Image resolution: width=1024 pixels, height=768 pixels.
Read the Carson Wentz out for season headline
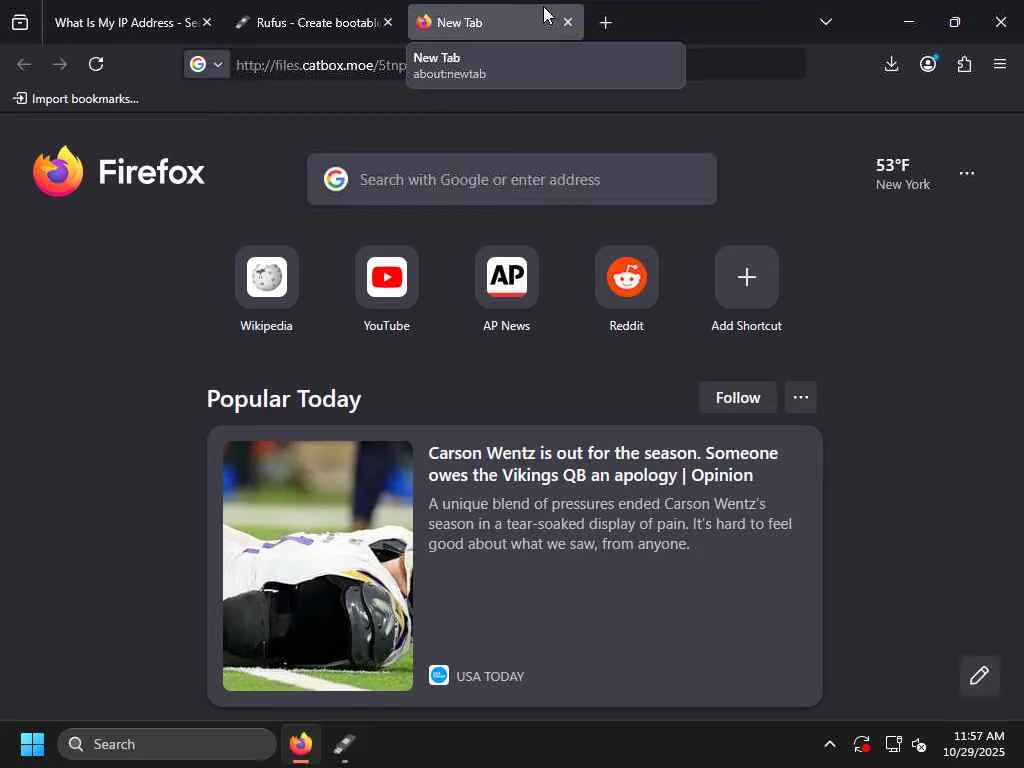603,464
